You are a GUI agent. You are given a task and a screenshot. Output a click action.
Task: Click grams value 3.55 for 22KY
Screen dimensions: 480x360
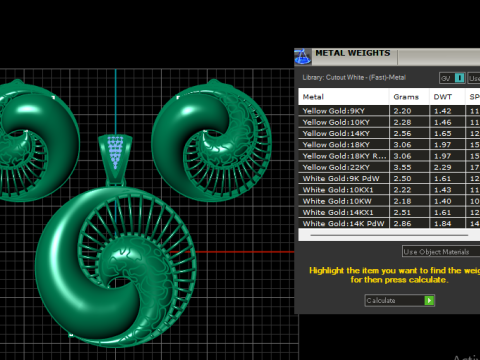(402, 167)
